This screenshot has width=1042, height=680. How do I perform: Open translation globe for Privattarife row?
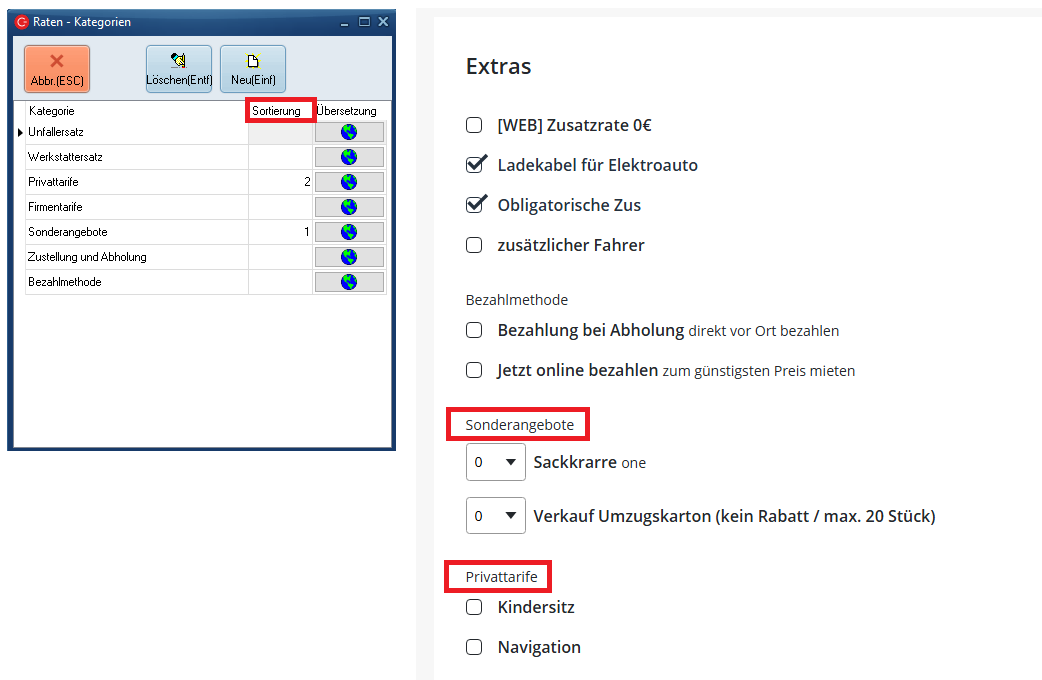coord(349,182)
